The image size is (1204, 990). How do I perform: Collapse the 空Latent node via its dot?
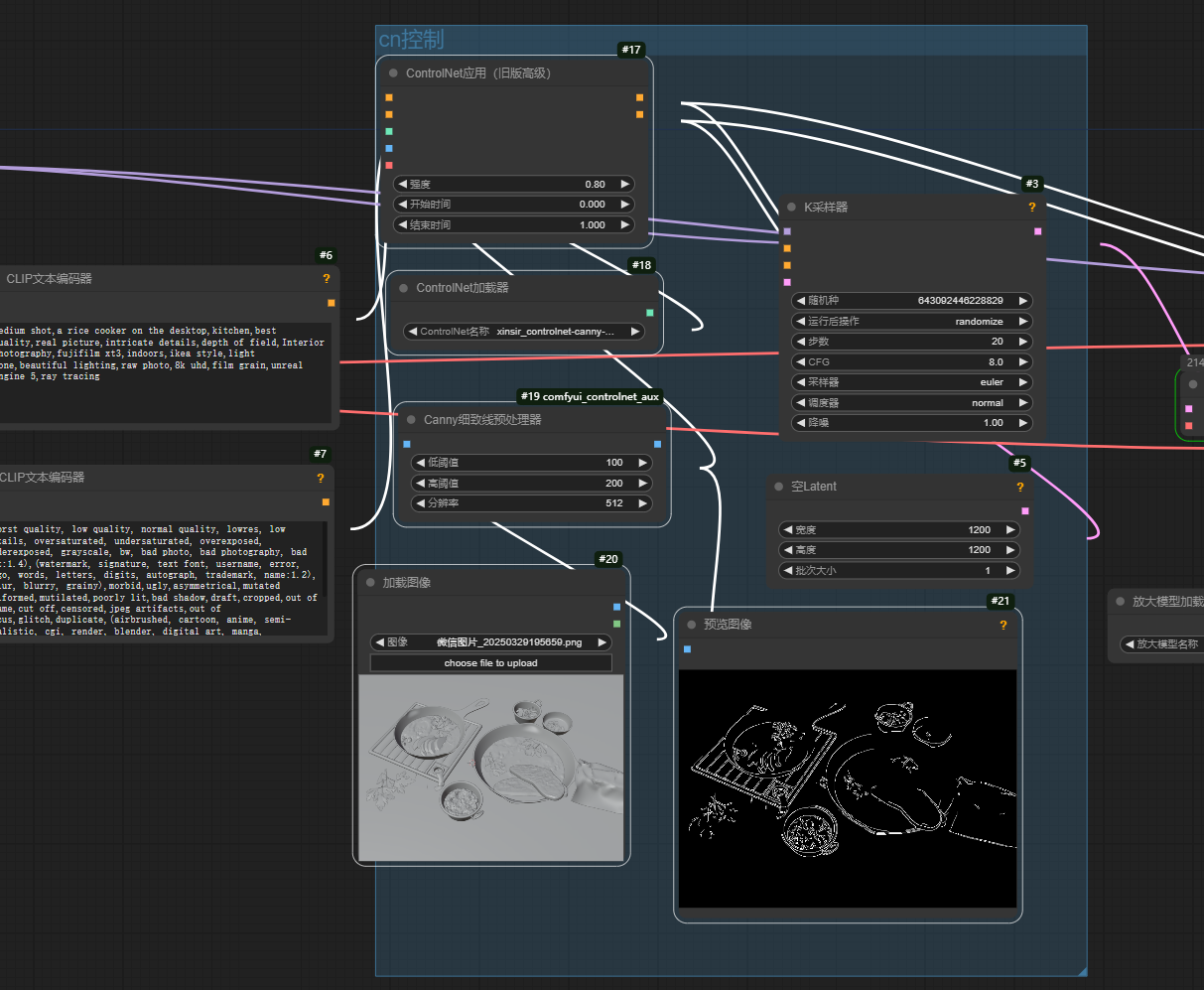click(779, 487)
